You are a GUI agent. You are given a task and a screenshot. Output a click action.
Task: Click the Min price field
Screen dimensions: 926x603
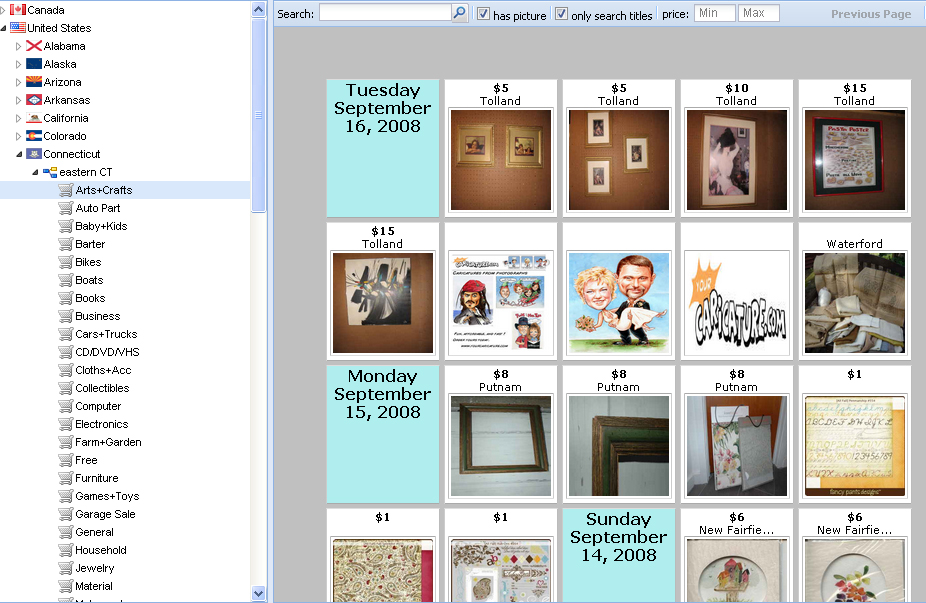point(714,13)
